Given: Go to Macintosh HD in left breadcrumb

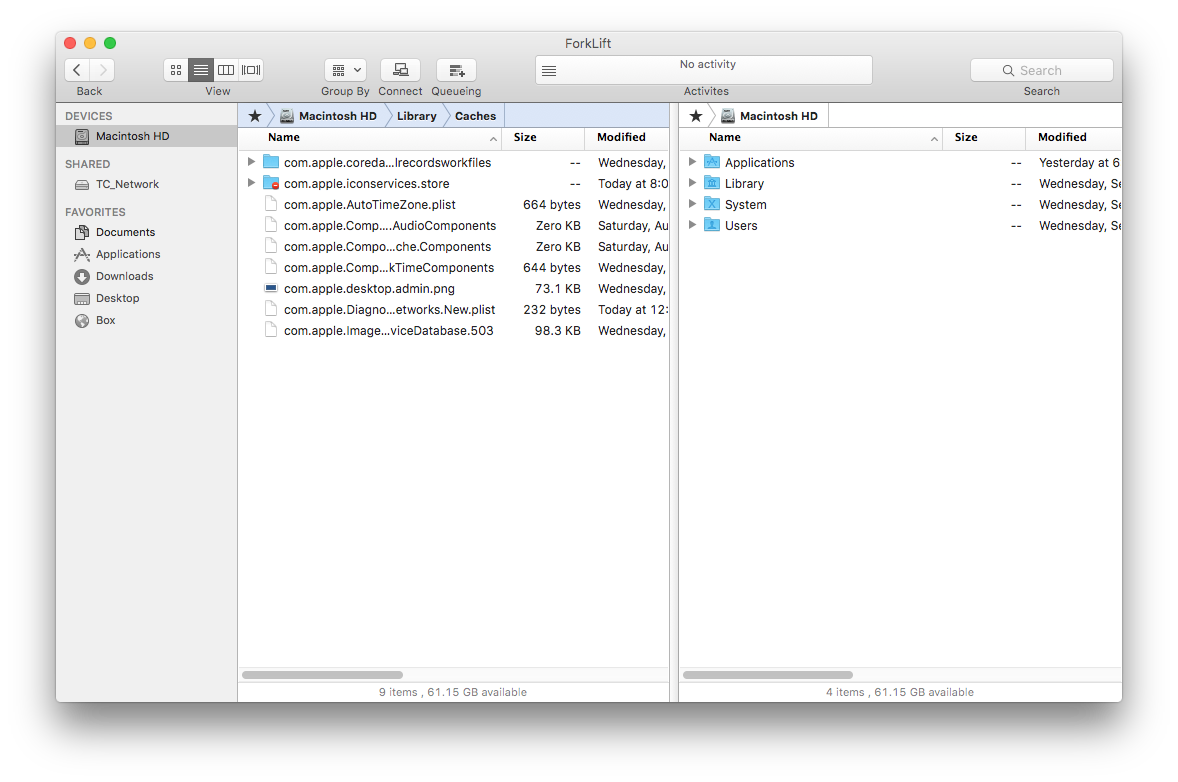Looking at the screenshot, I should click(328, 116).
